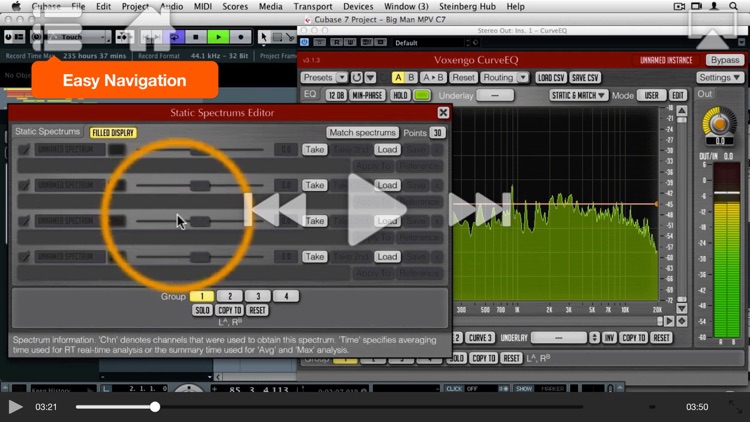Click the SAVE CSV button
The width and height of the screenshot is (750, 422).
[x=585, y=78]
